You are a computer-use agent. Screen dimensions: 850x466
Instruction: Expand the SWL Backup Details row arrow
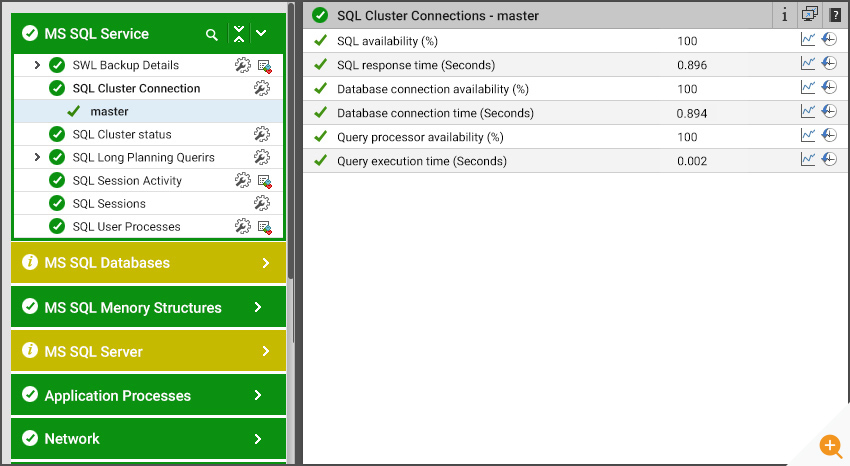(37, 65)
